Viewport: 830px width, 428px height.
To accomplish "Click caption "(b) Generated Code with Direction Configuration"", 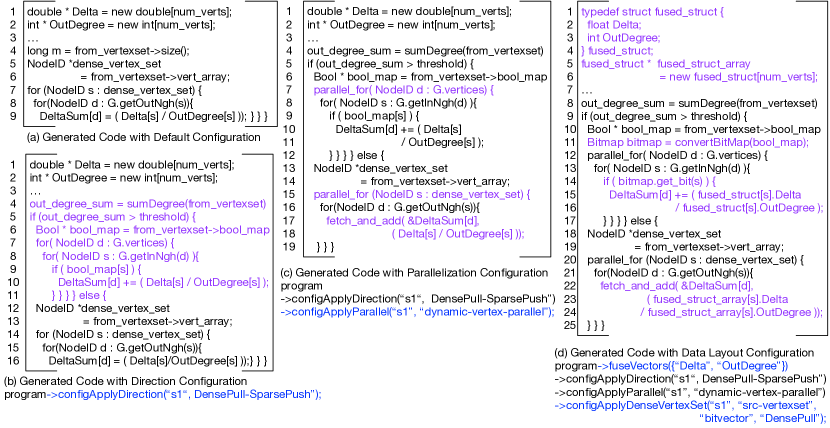I will (x=125, y=381).
